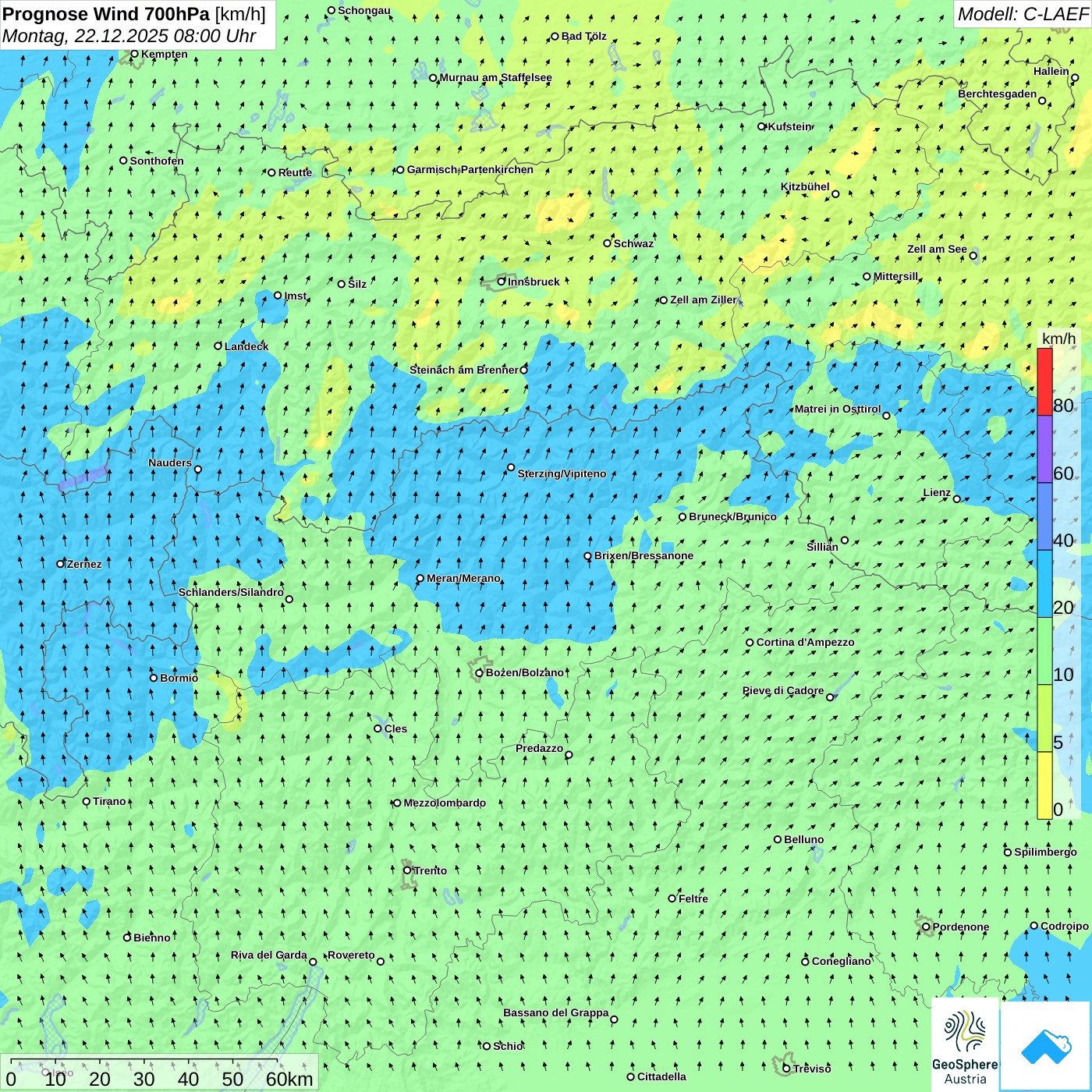Click the 'Reutte' label
The width and height of the screenshot is (1092, 1092).
pos(295,173)
